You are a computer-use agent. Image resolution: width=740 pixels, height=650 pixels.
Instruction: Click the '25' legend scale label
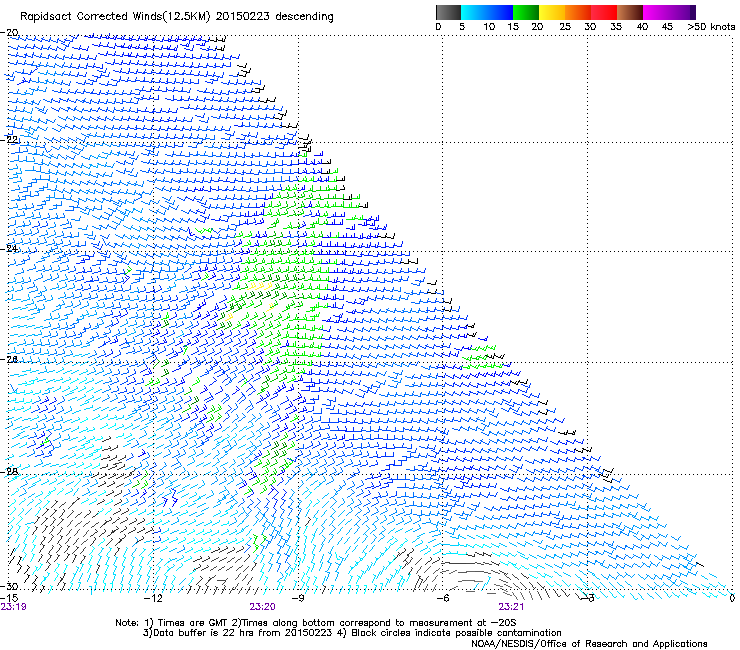click(x=565, y=27)
